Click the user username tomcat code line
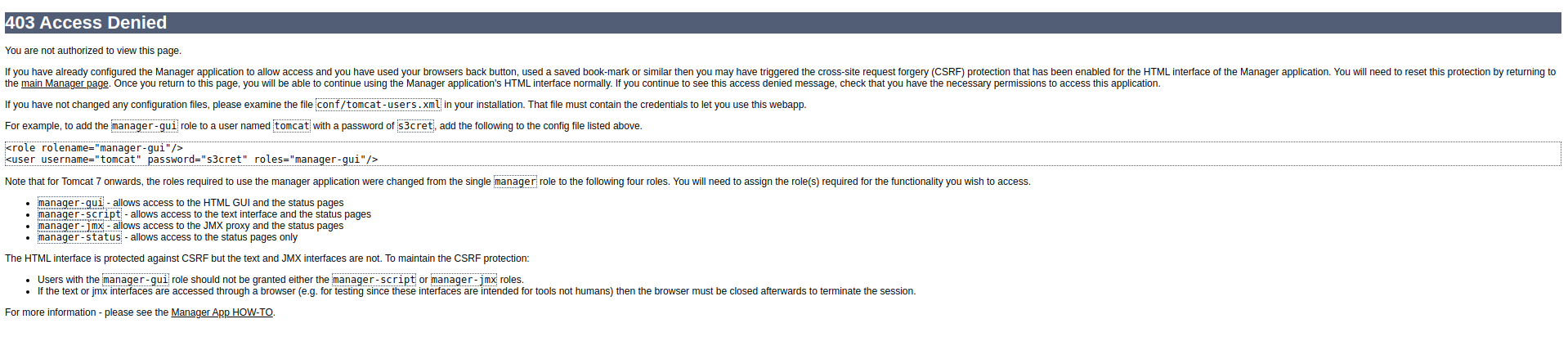 pyautogui.click(x=191, y=160)
